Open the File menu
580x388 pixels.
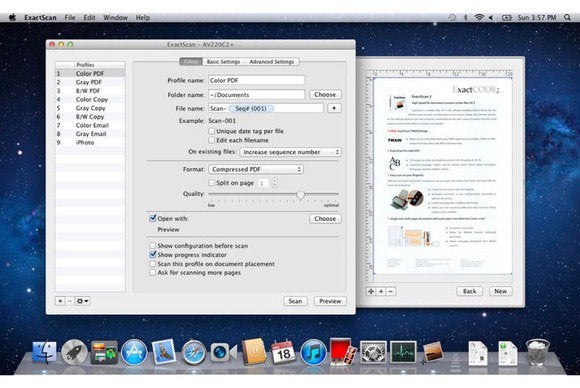[x=70, y=17]
